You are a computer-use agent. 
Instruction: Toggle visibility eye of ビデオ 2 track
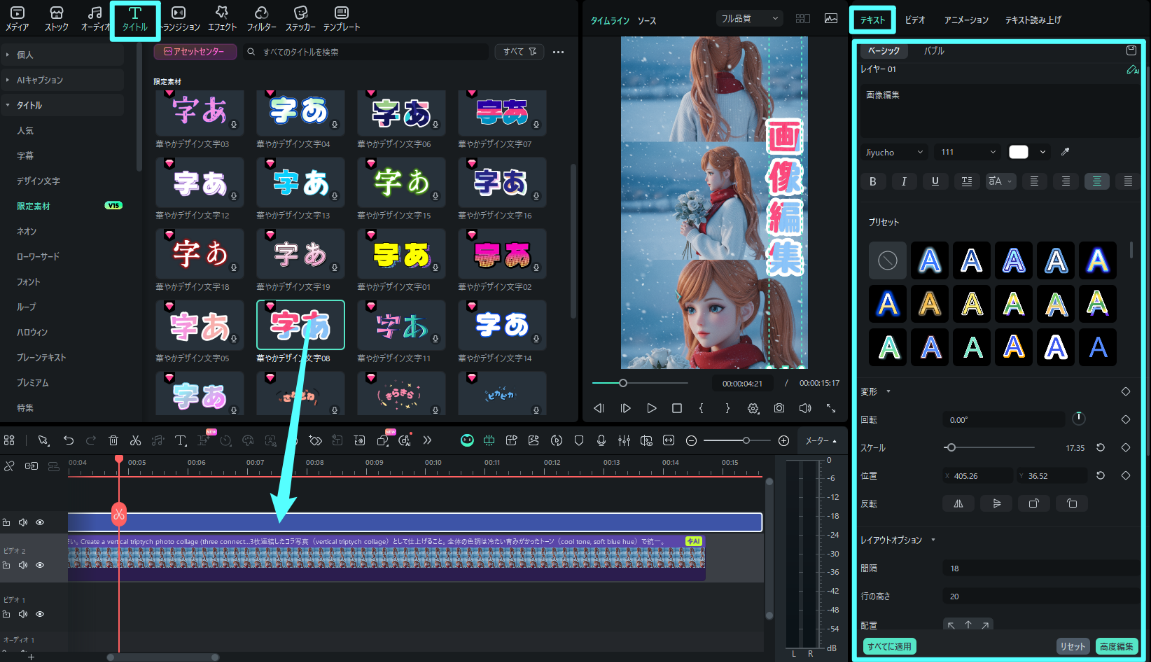(40, 565)
